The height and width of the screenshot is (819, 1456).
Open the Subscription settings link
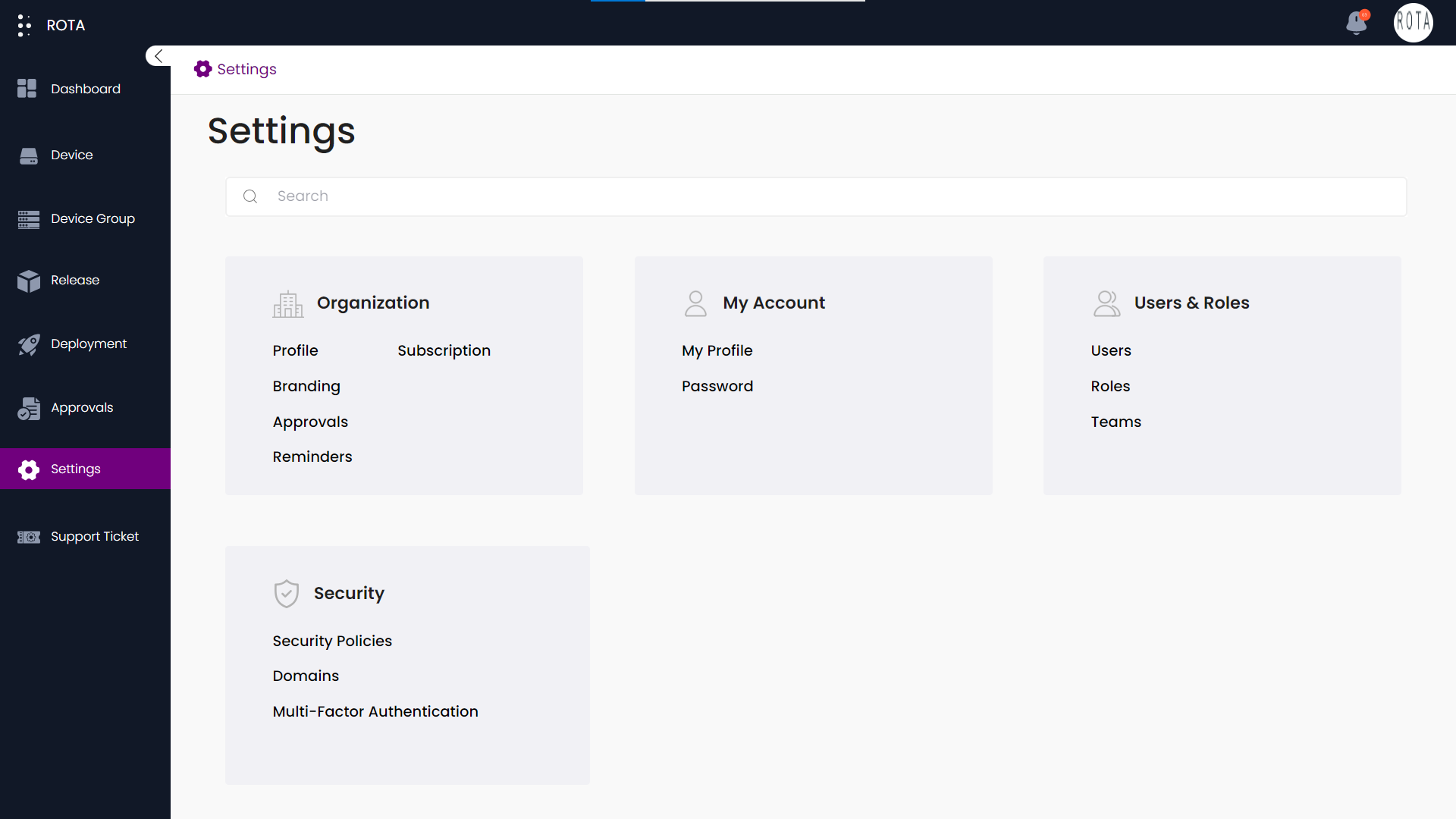(x=444, y=350)
